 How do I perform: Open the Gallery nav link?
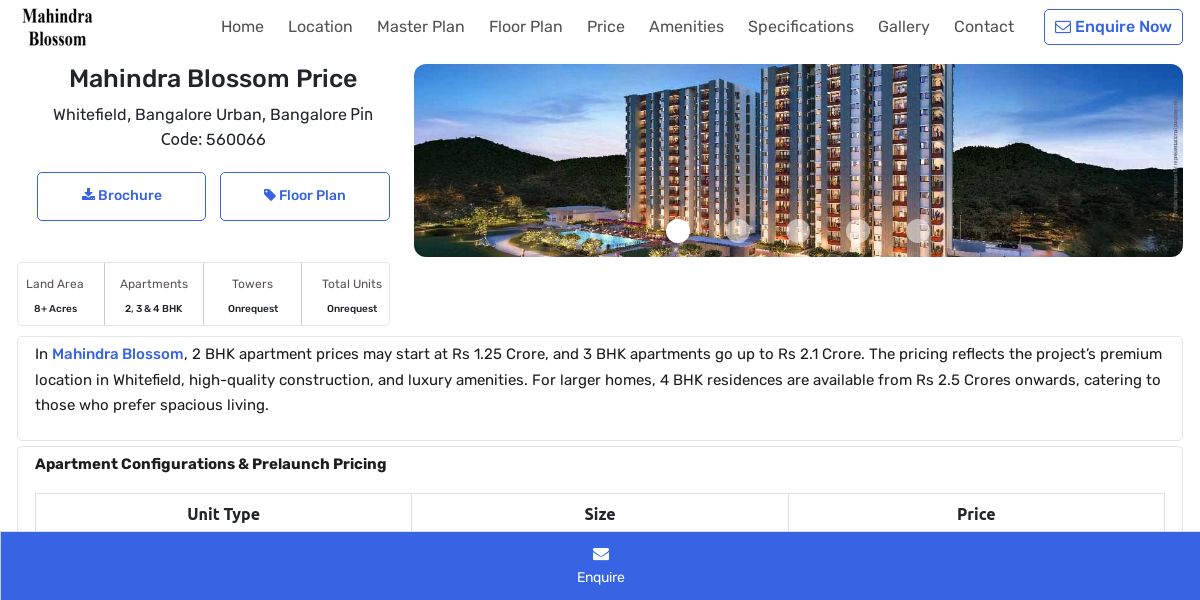(x=904, y=27)
